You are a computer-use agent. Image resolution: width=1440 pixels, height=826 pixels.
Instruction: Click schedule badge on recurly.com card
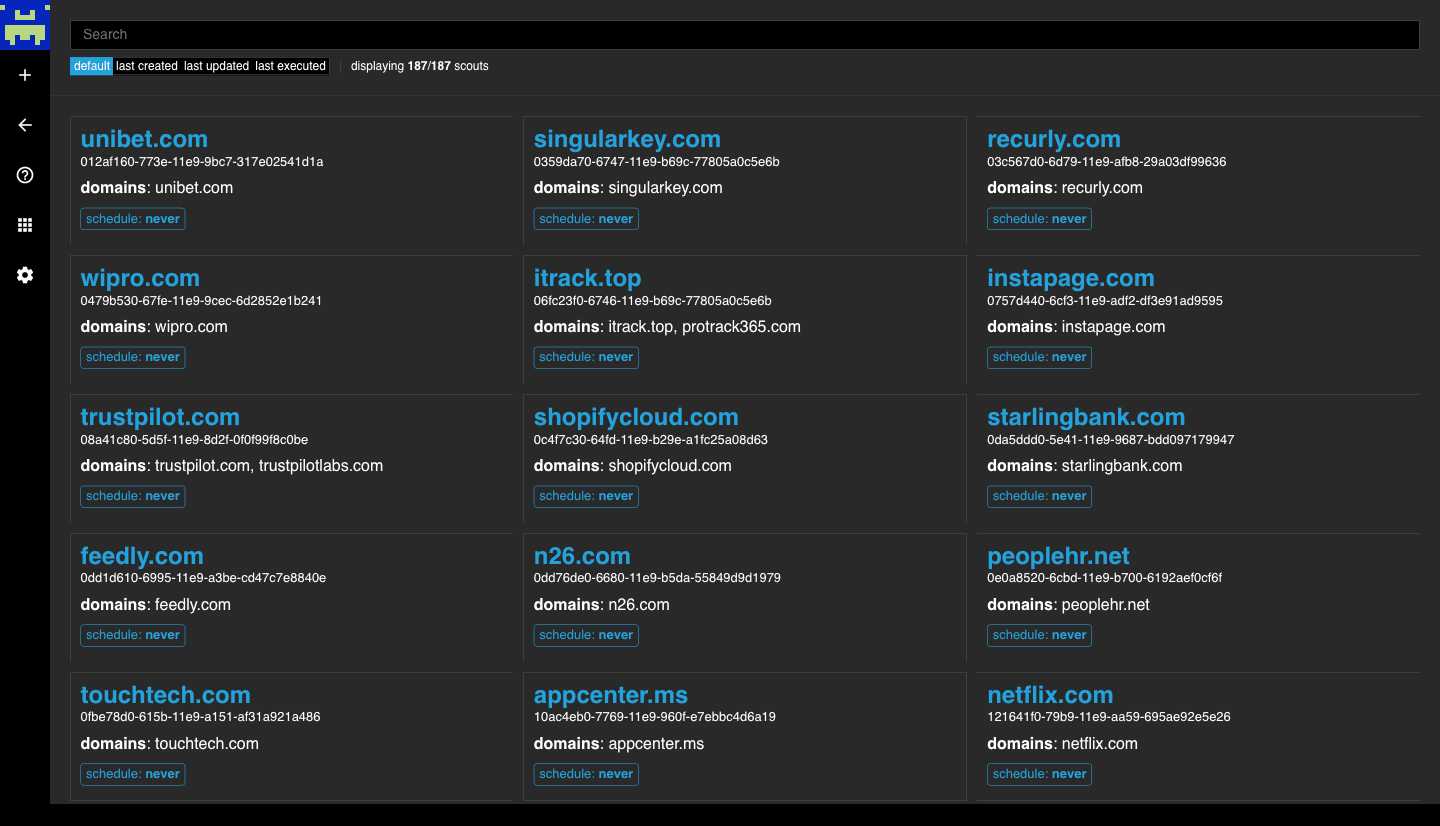click(x=1039, y=219)
